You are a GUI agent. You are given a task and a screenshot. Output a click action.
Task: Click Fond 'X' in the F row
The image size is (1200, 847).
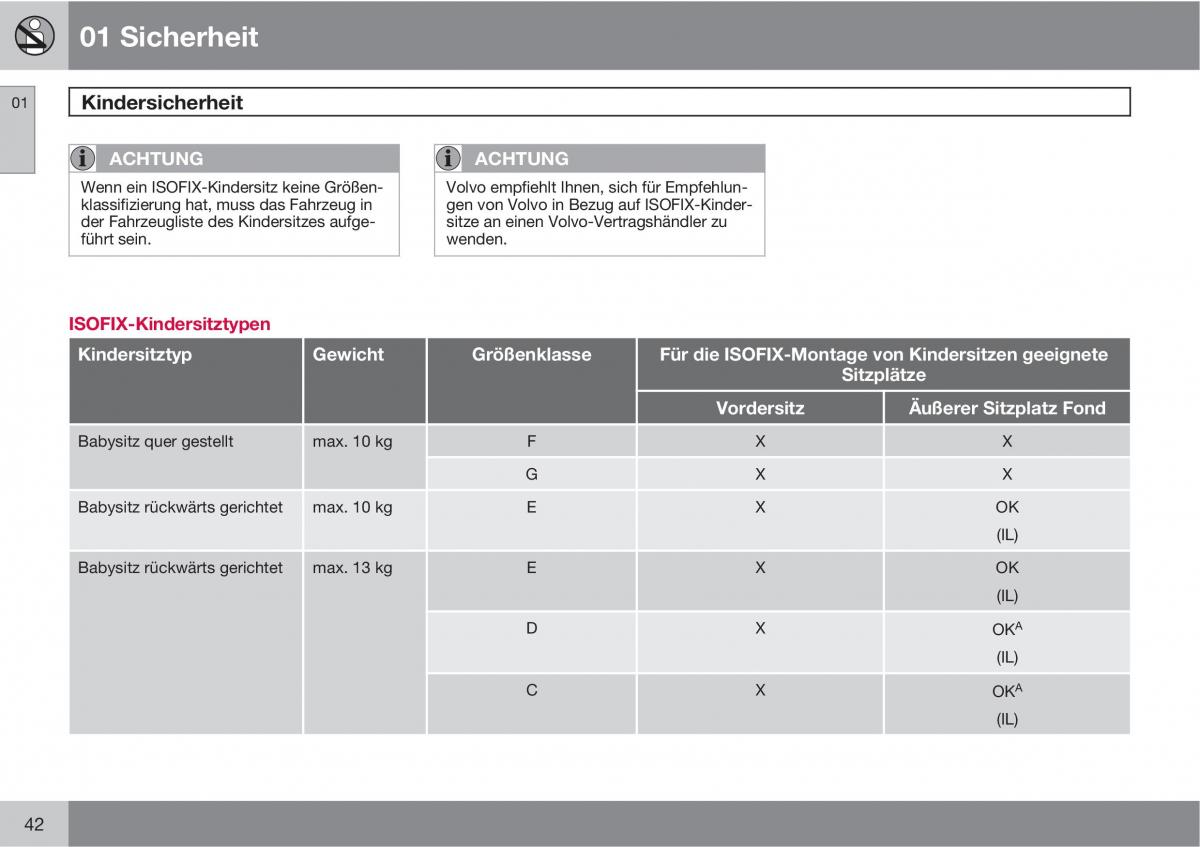click(1007, 441)
